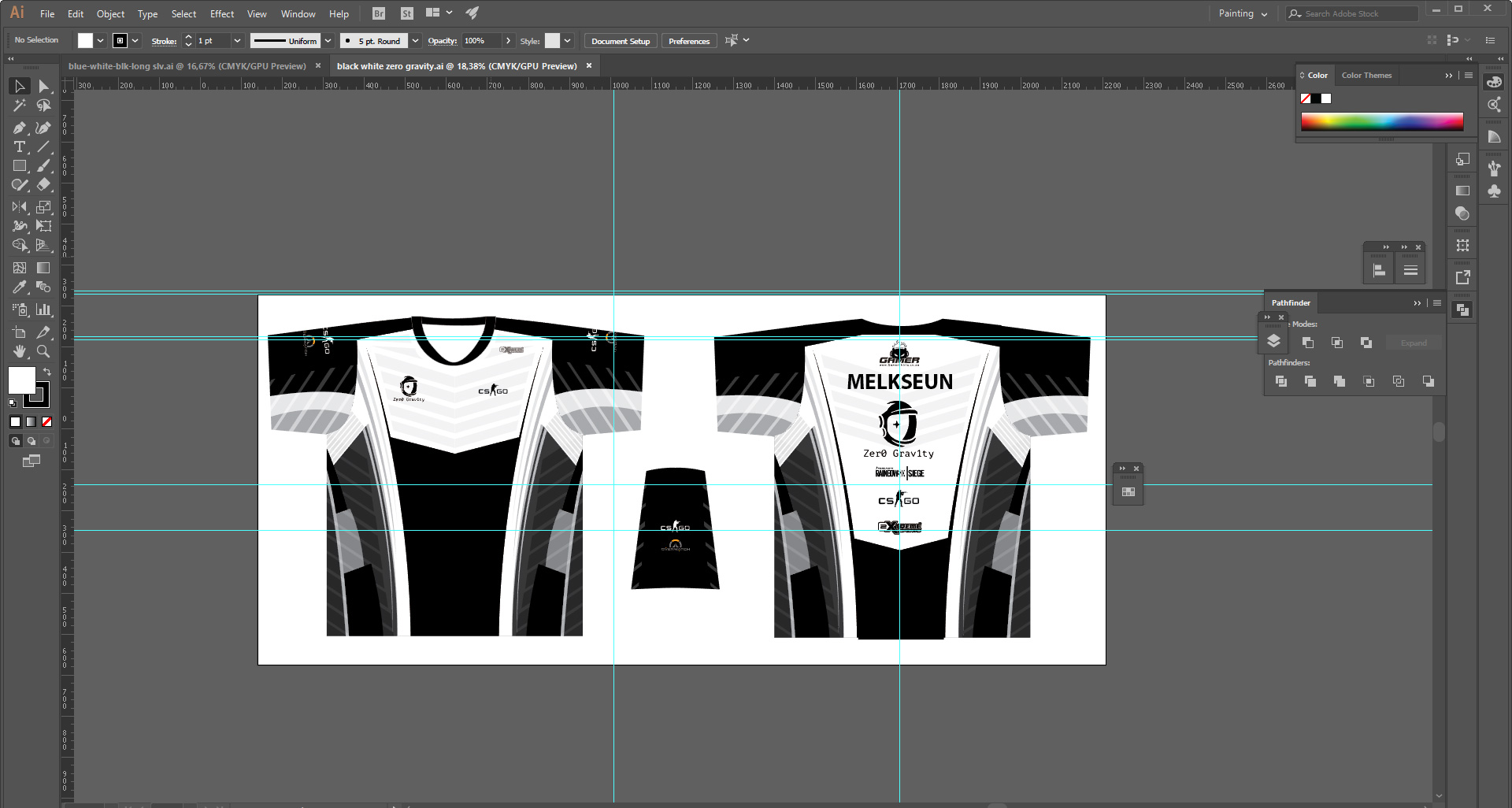Open the fill color dropdown in control bar
1512x808 pixels.
point(100,41)
